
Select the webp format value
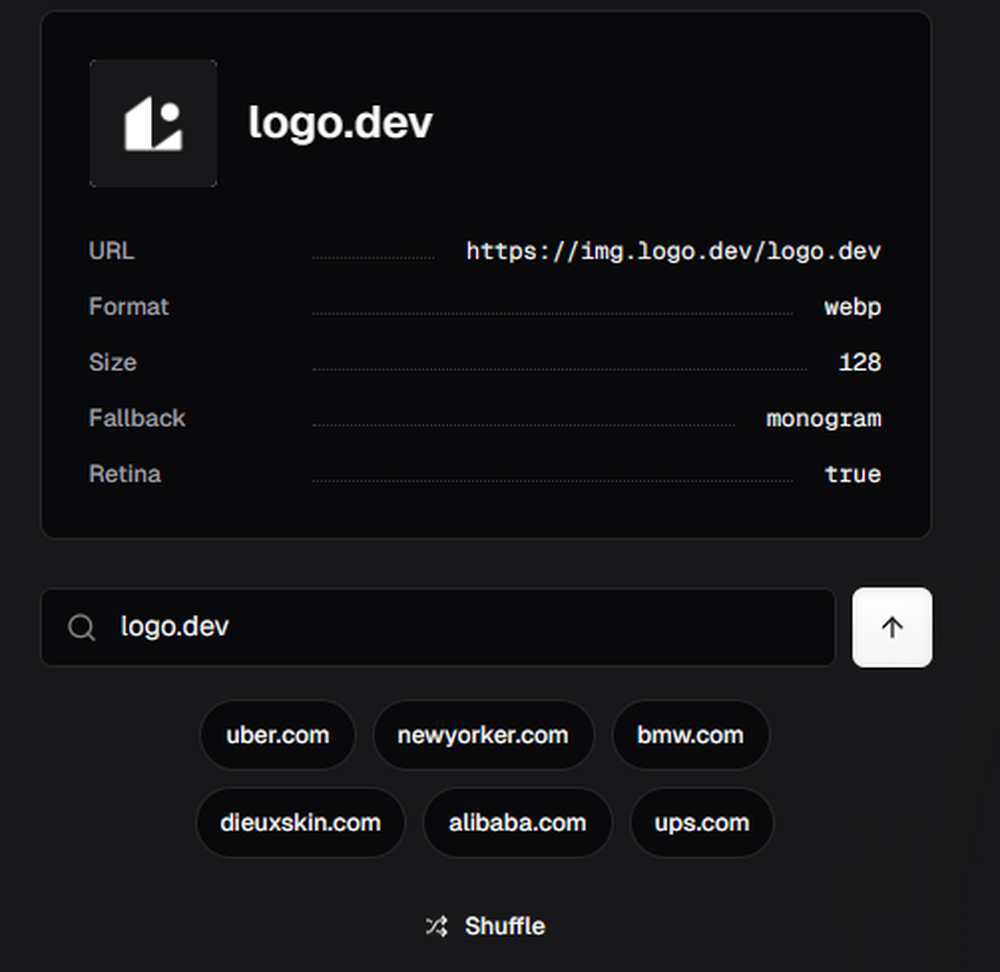coord(853,307)
